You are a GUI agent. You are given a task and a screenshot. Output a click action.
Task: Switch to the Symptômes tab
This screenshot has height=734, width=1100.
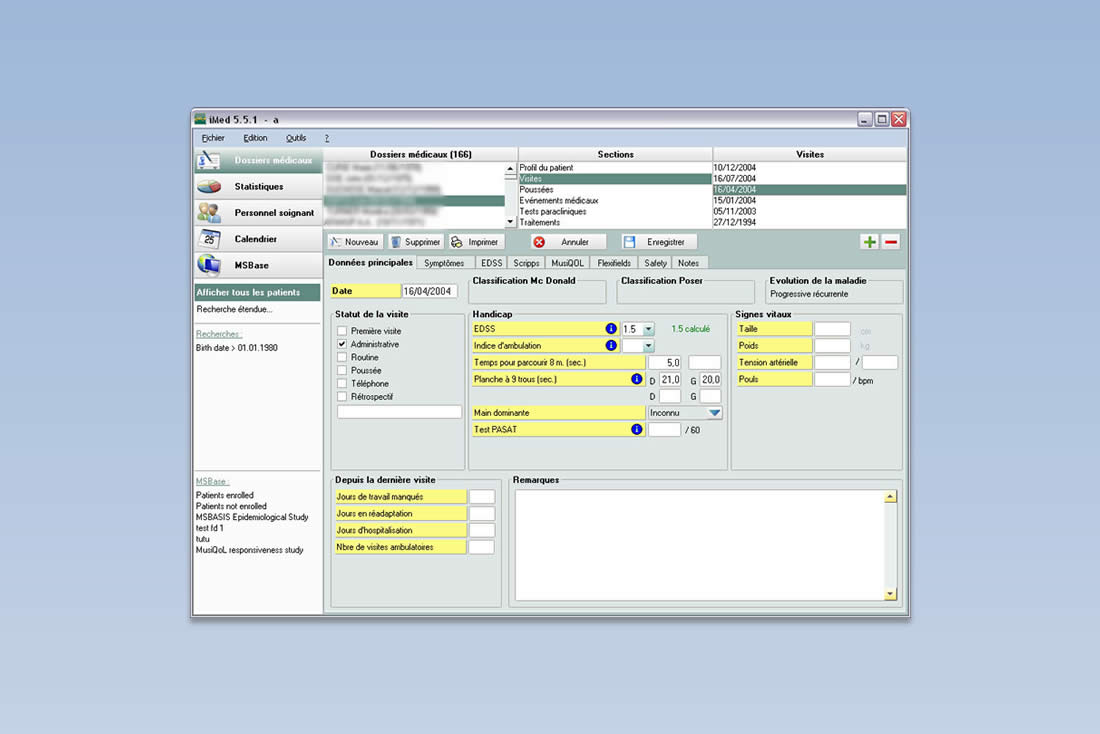pos(444,263)
